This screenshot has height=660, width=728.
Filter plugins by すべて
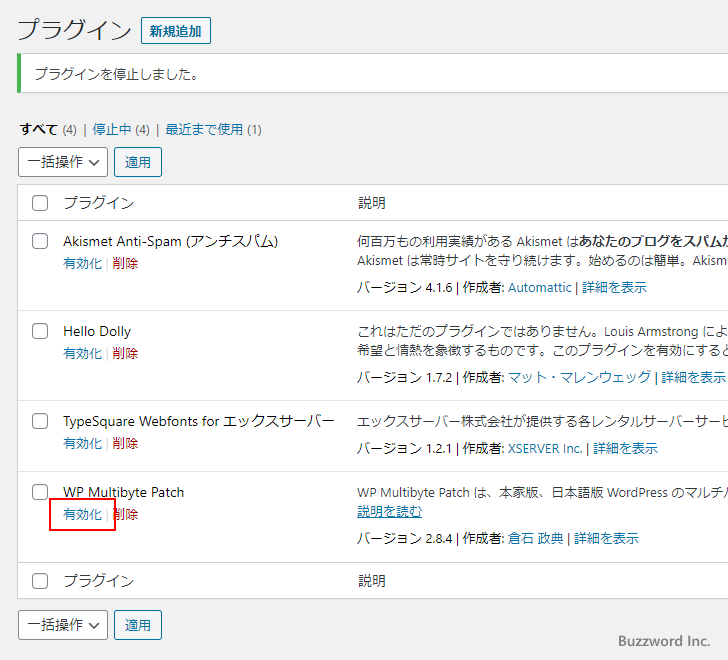coord(39,129)
